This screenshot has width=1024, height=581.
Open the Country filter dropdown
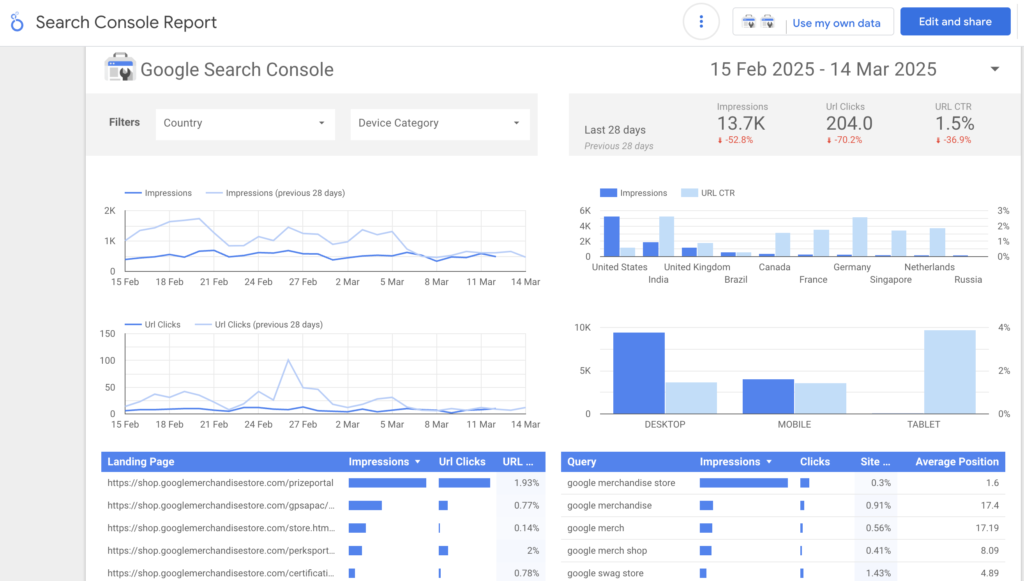[x=245, y=123]
